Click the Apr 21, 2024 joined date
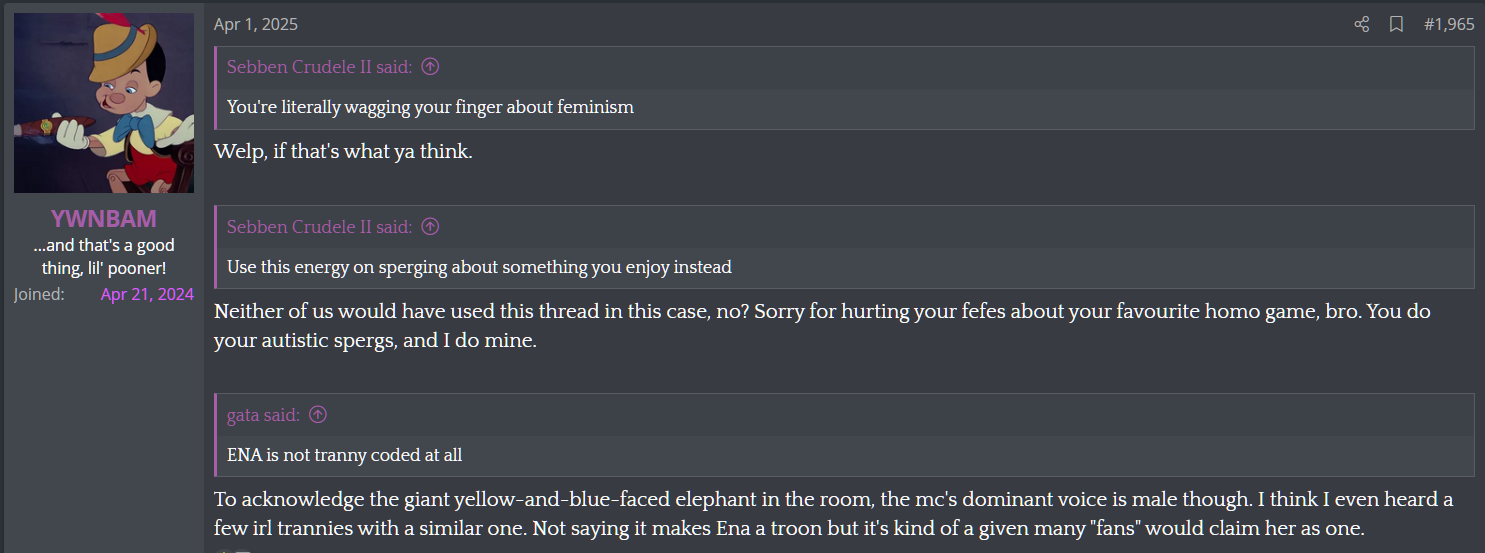The height and width of the screenshot is (553, 1485). [x=147, y=294]
